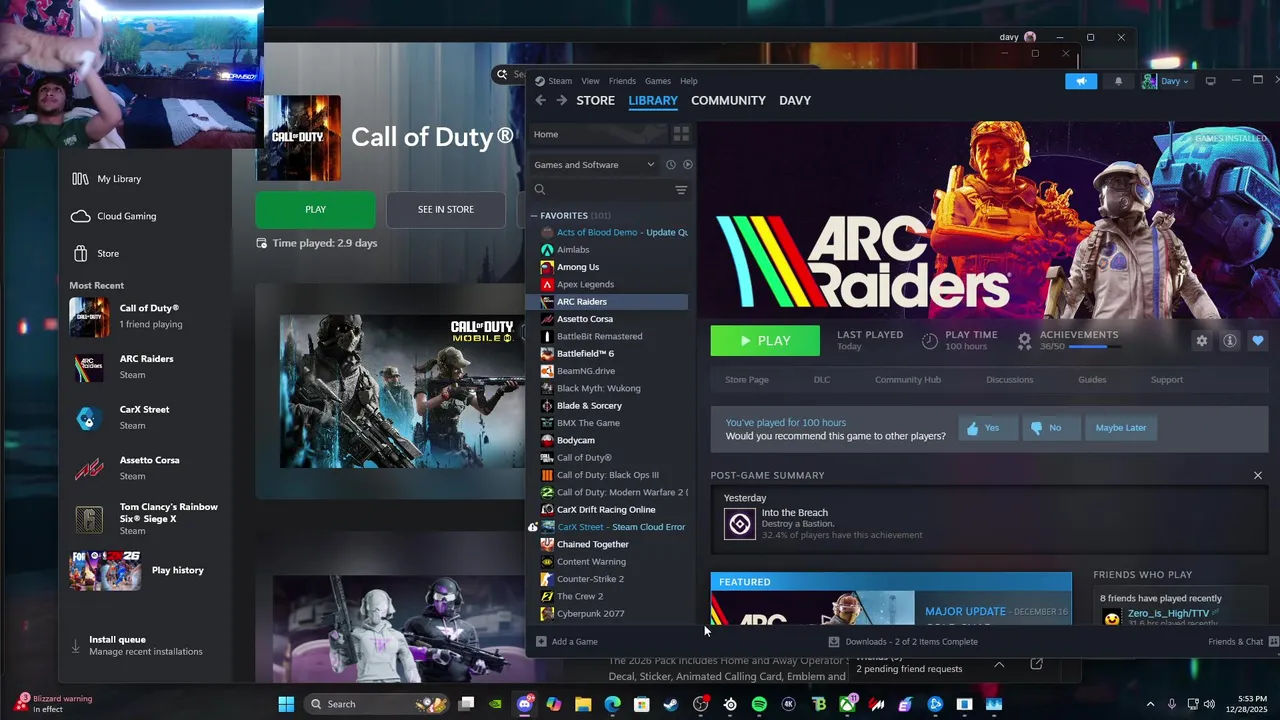Open Cloud Gaming in Xbox app

pyautogui.click(x=126, y=216)
